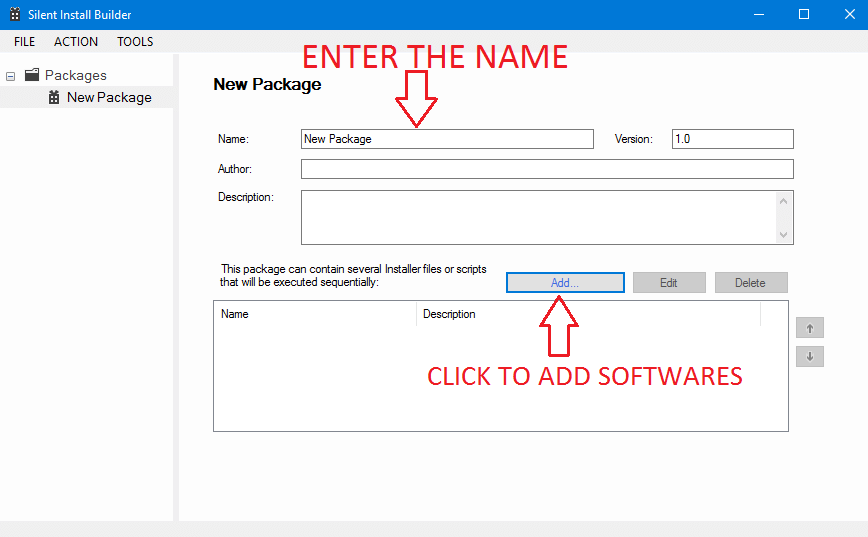Maximize the Silent Install Builder window
Screen dimensions: 868x537
[x=804, y=14]
